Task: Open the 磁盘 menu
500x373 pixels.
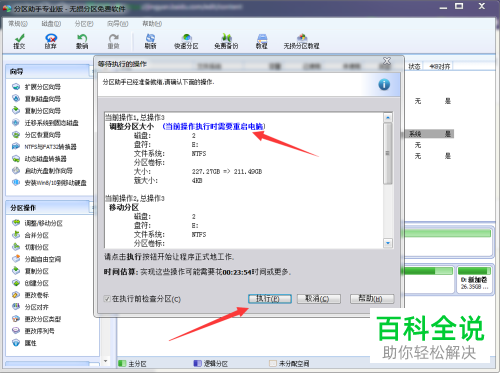Action: point(51,24)
